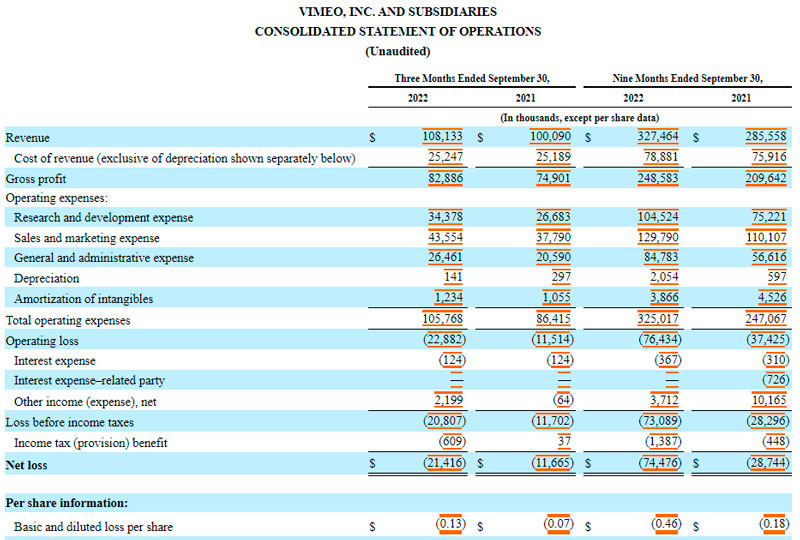Click Cost of revenue value 25,247
This screenshot has width=800, height=540.
click(445, 157)
